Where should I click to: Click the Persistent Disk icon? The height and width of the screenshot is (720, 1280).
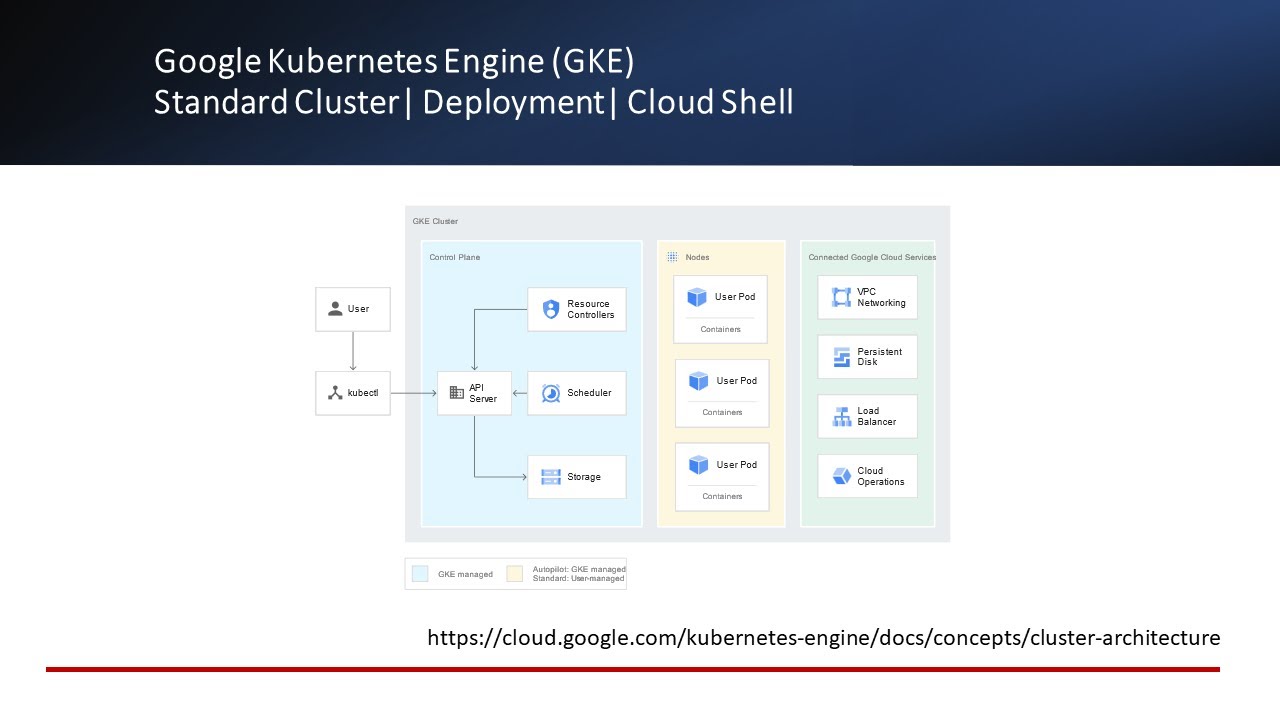841,357
